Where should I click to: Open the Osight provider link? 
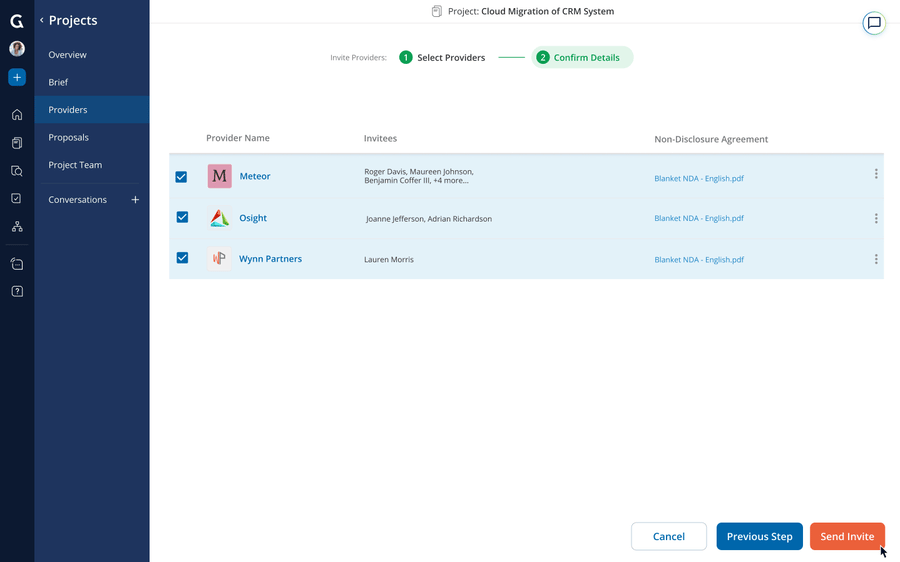253,218
